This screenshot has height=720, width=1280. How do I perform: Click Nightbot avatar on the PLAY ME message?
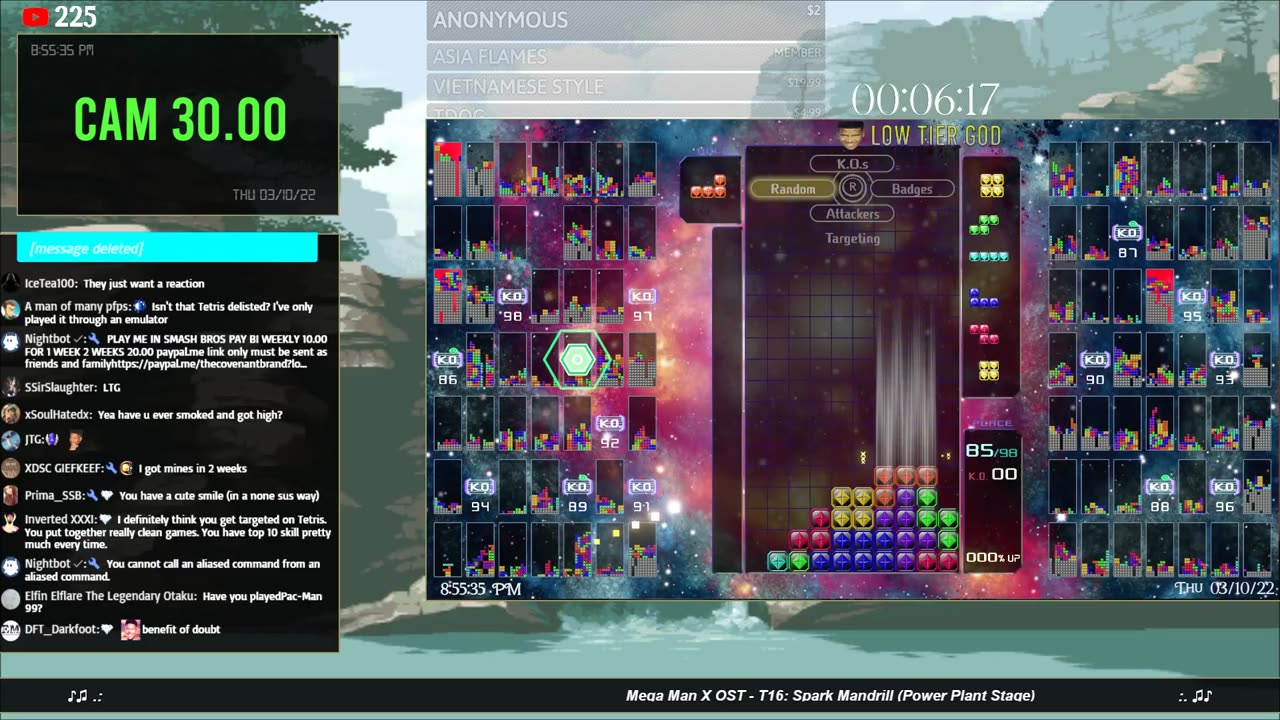[10, 343]
